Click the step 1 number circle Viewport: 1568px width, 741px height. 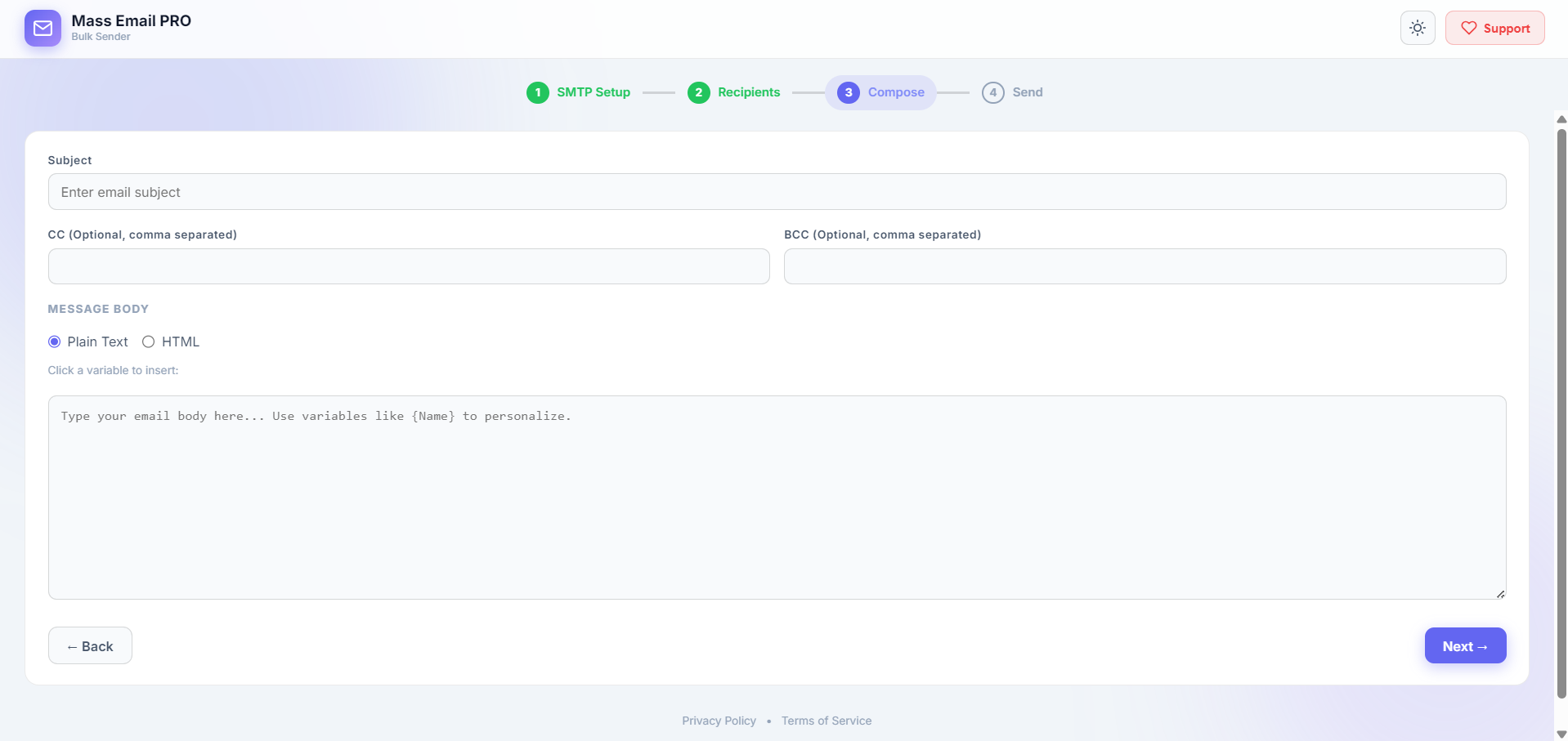pos(538,92)
